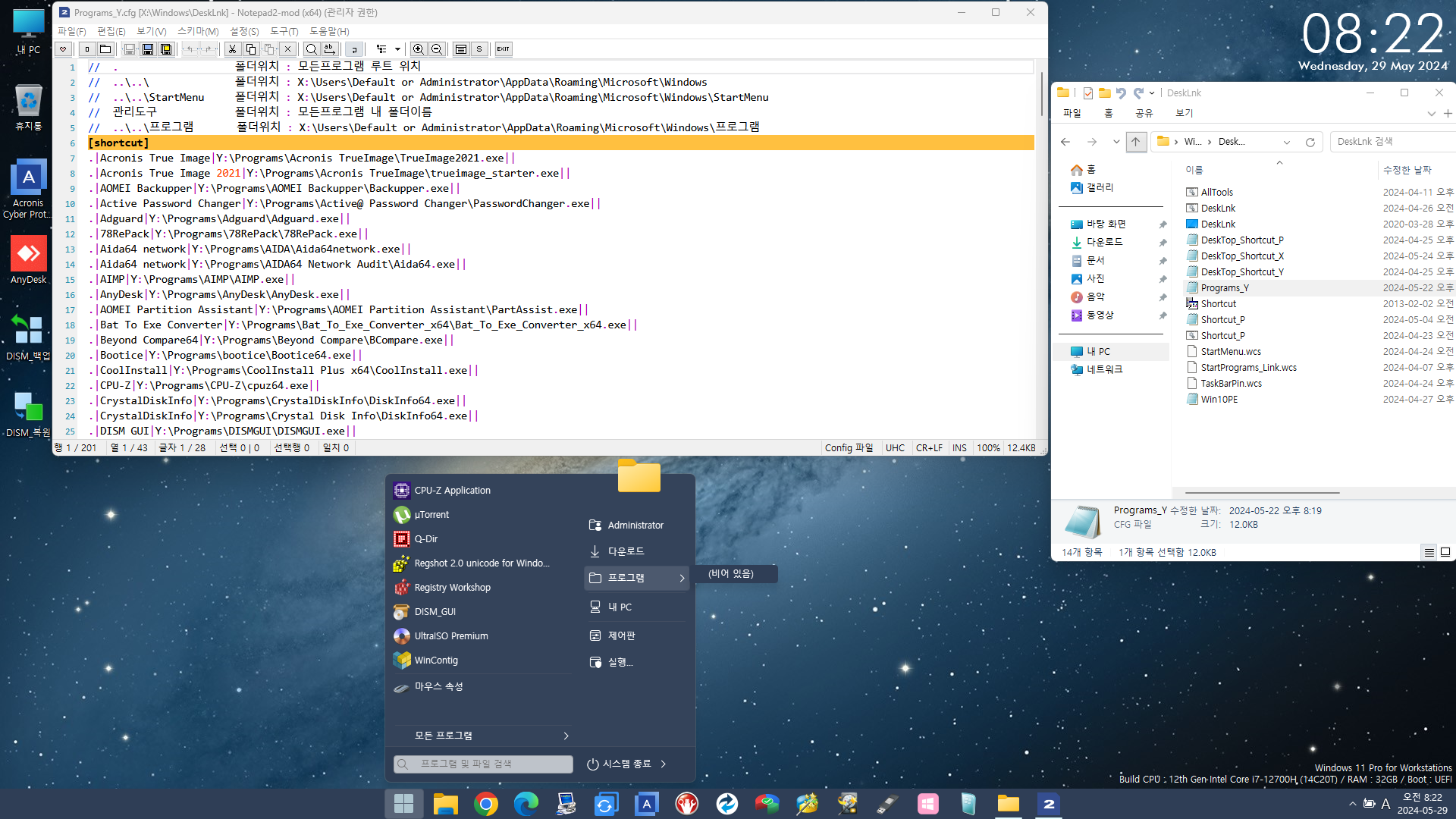1456x819 pixels.
Task: Click the 100% zoom status bar entry
Action: tap(988, 448)
